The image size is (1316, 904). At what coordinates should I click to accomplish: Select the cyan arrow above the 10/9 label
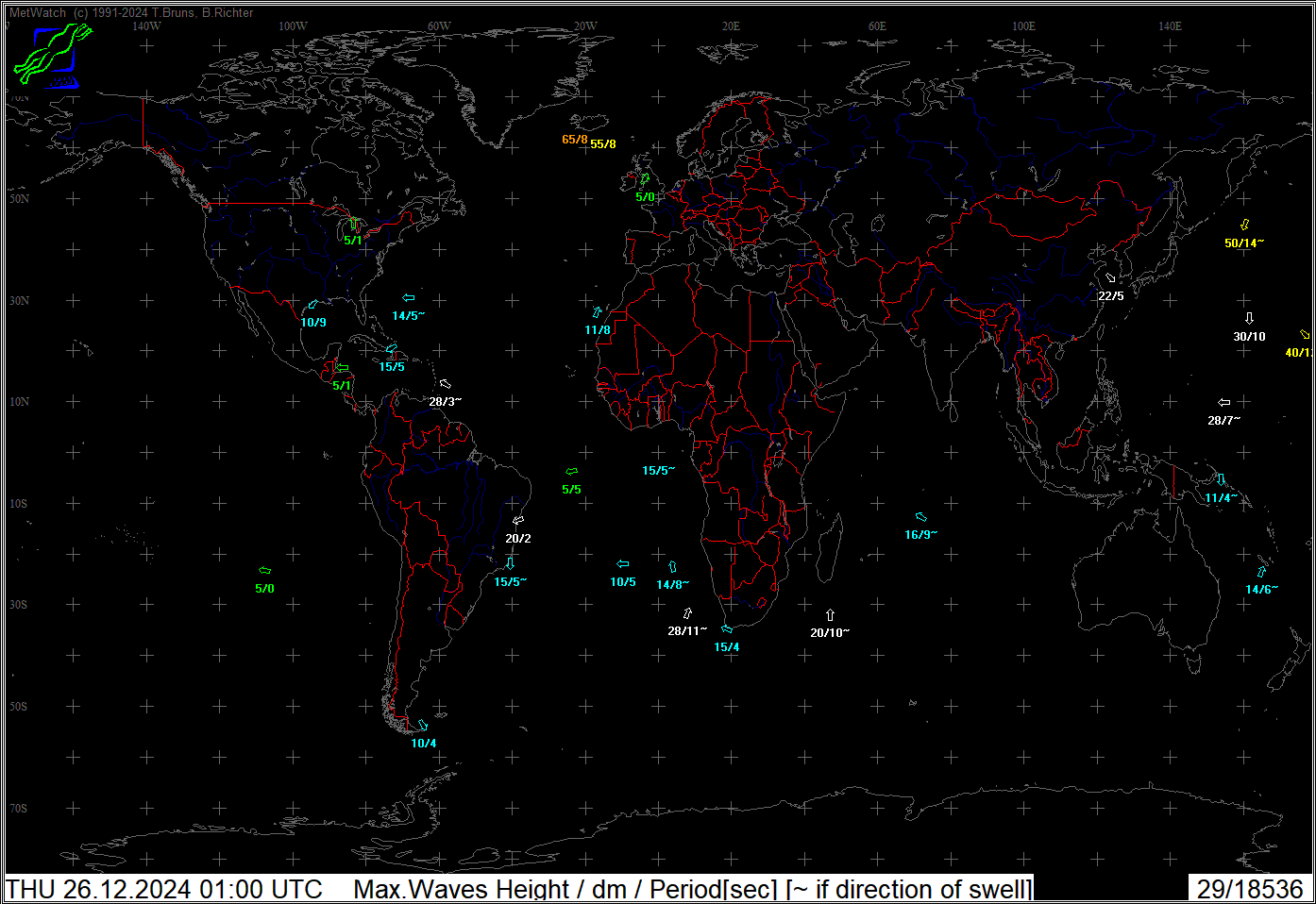coord(312,306)
